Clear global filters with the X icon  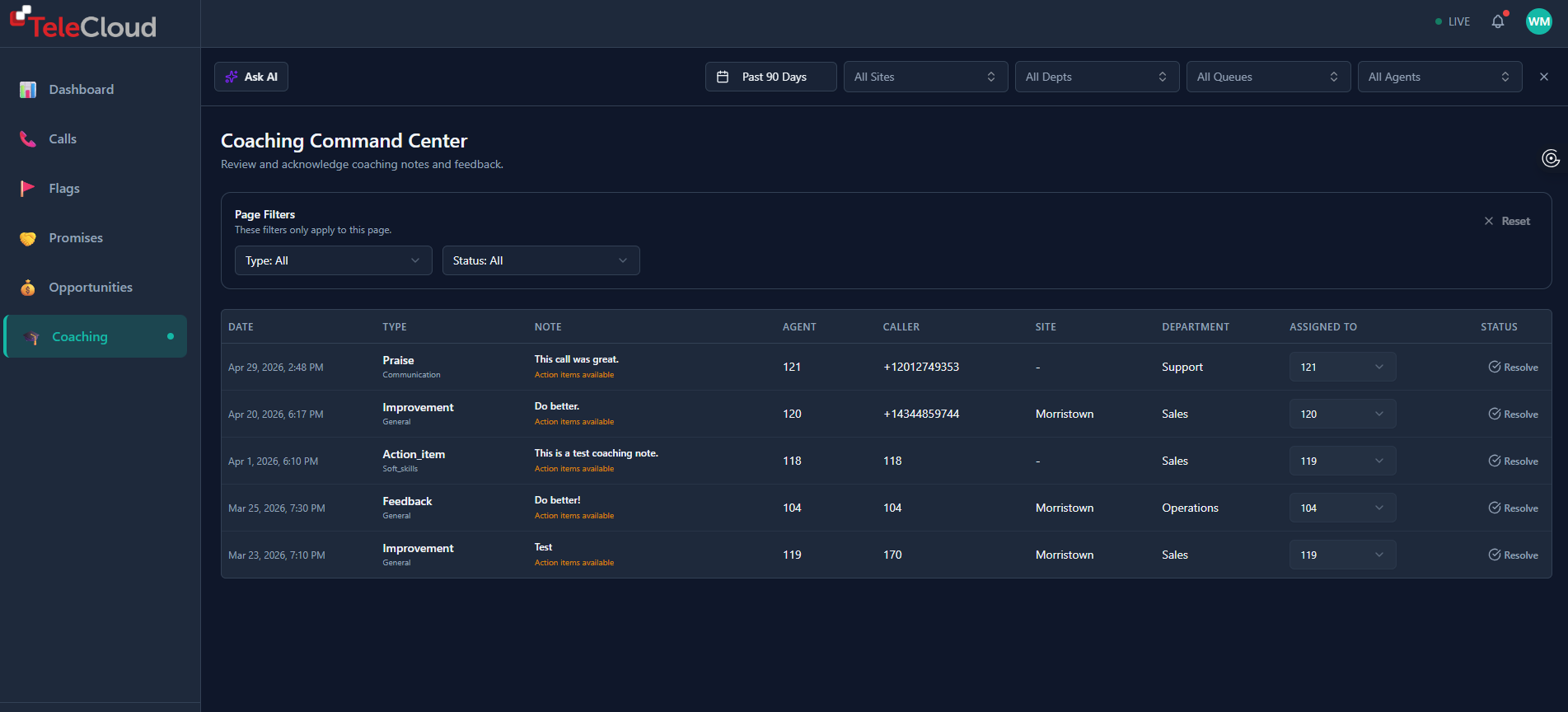[1544, 77]
